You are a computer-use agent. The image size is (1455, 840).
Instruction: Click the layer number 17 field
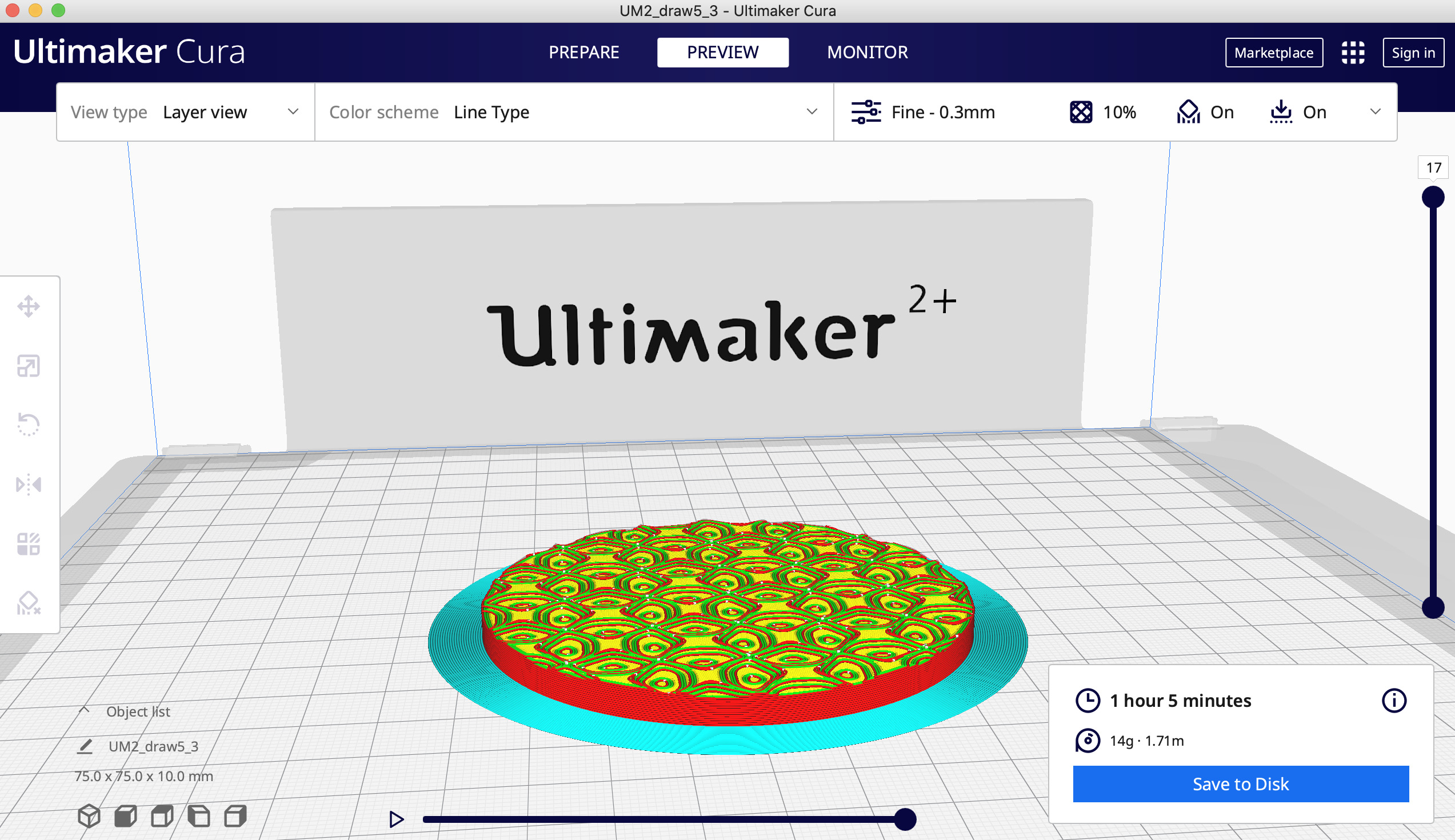tap(1433, 167)
